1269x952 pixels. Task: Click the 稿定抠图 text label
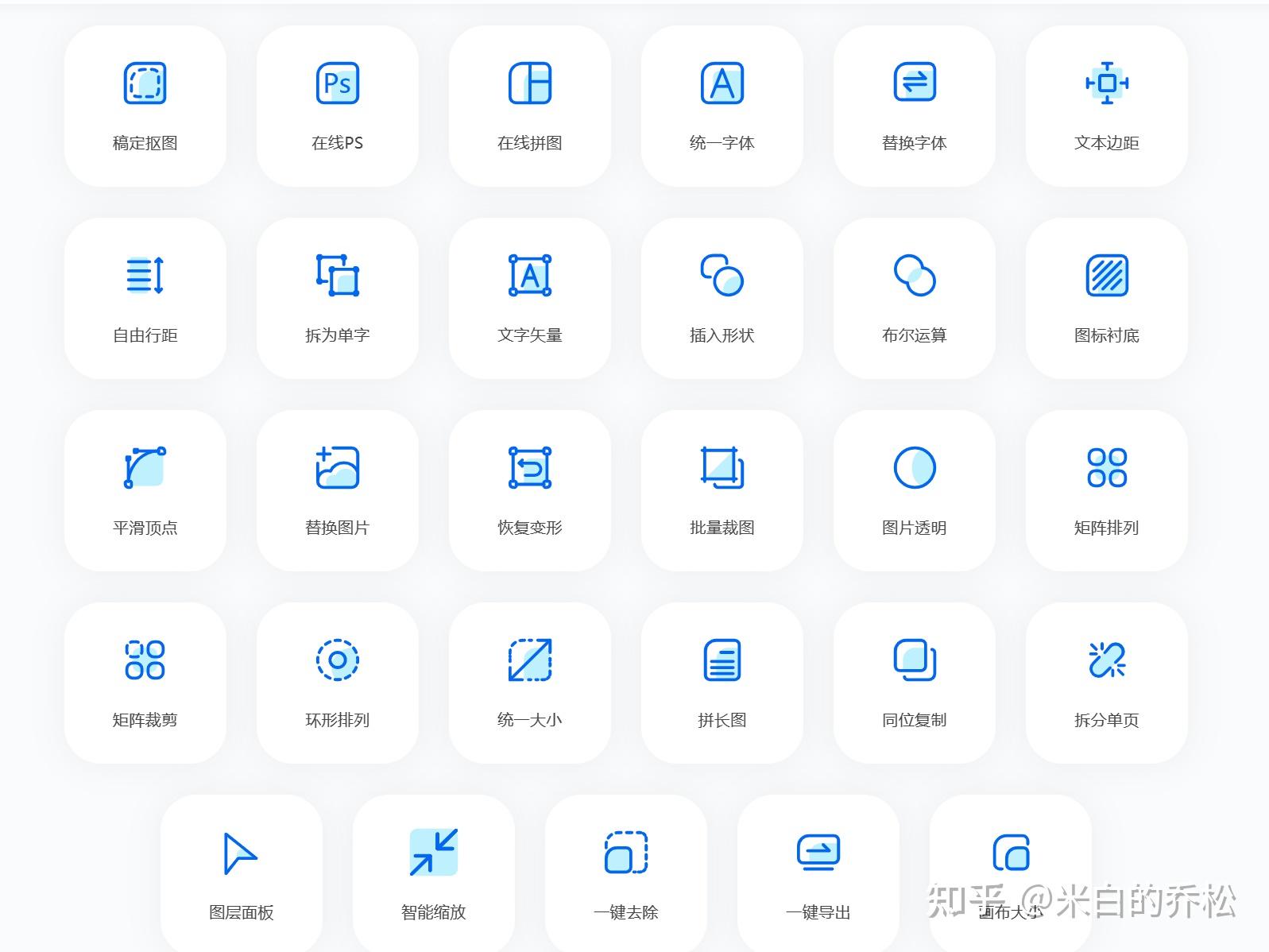point(145,143)
